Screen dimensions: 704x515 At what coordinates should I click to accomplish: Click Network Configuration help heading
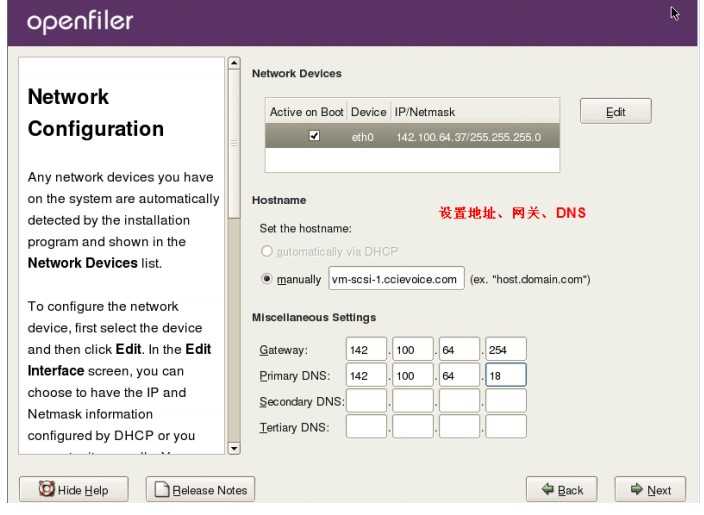tap(96, 112)
